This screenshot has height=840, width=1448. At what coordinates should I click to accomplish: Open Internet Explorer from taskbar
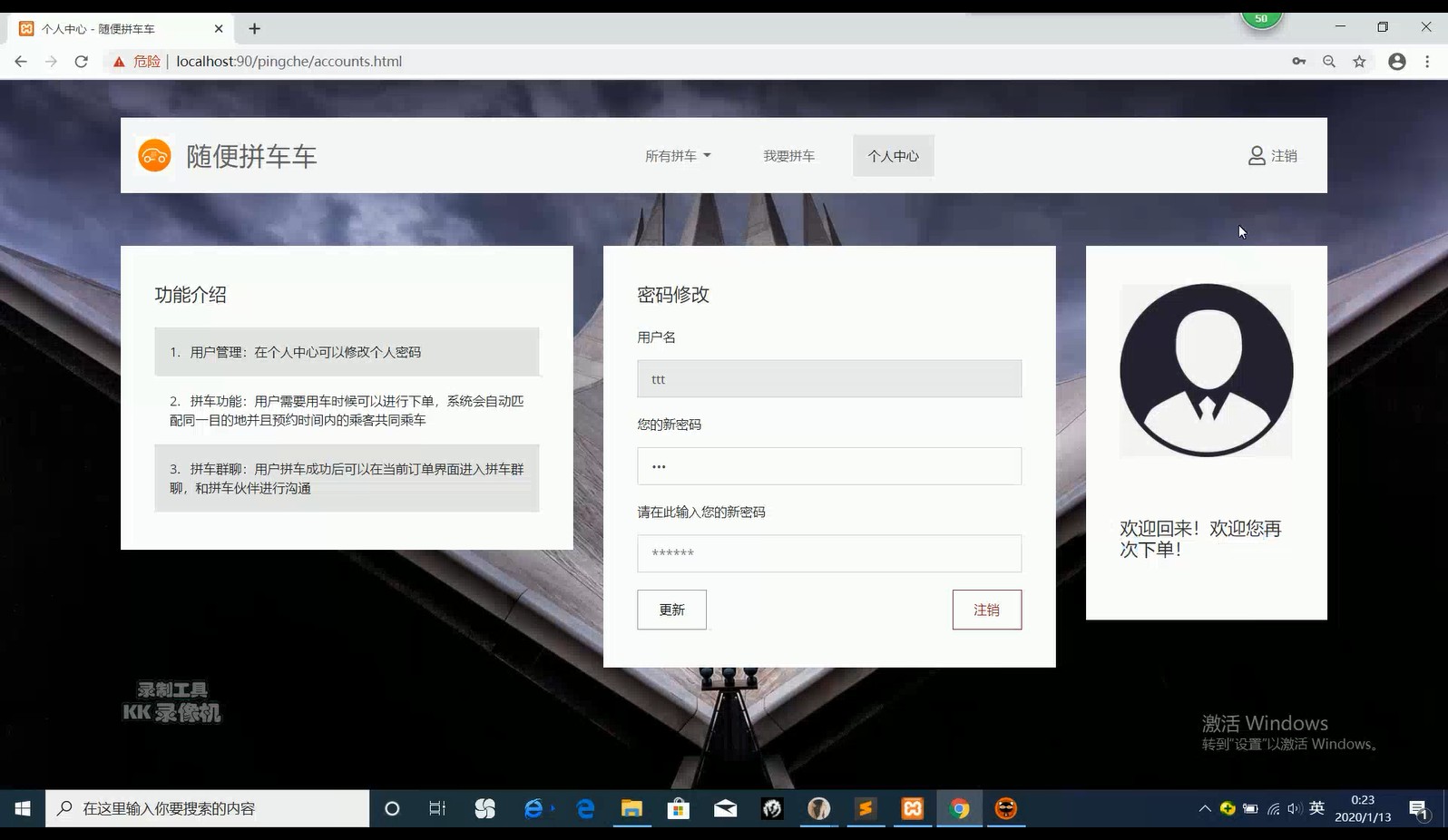tap(534, 808)
